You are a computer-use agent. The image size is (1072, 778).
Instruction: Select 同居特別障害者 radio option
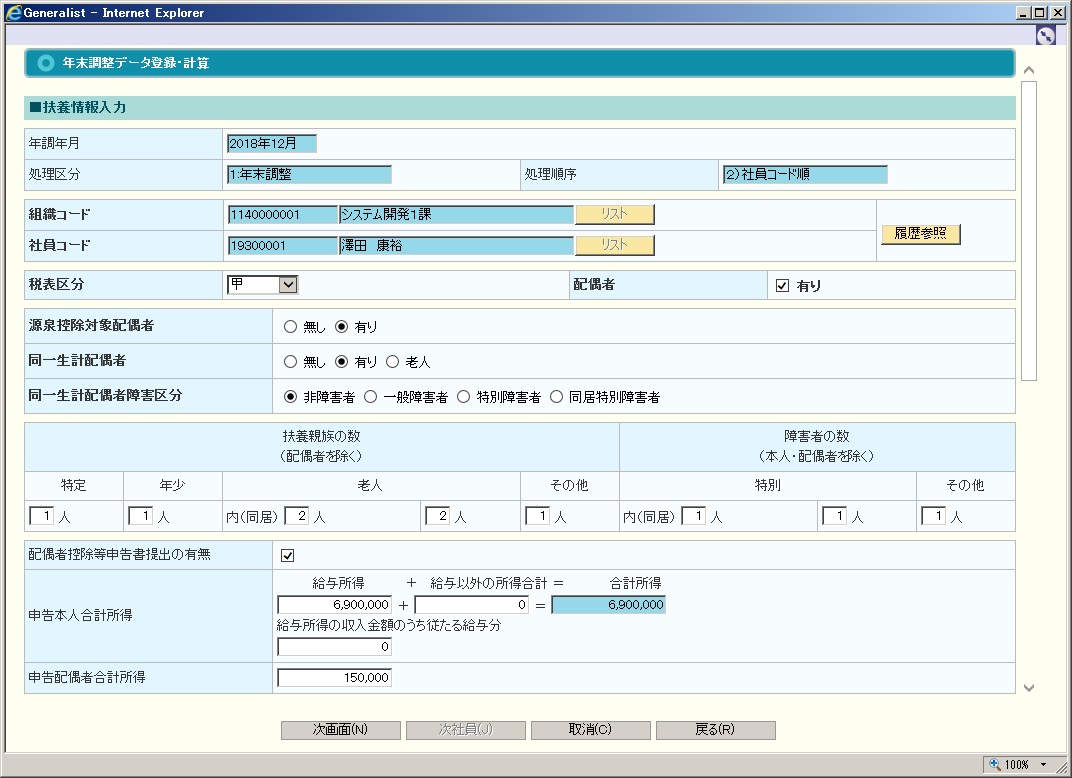point(556,397)
